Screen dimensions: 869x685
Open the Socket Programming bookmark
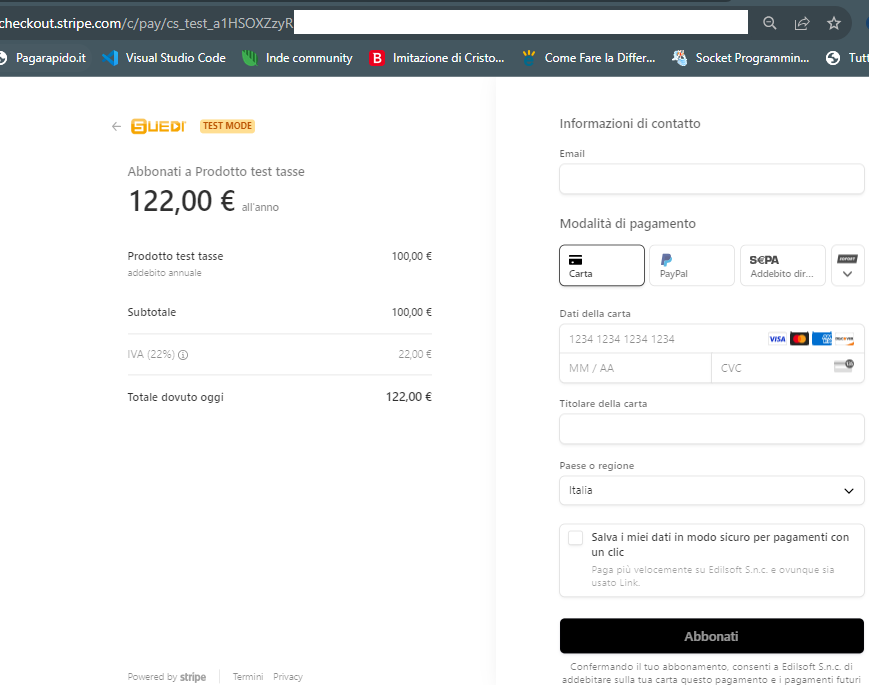741,58
